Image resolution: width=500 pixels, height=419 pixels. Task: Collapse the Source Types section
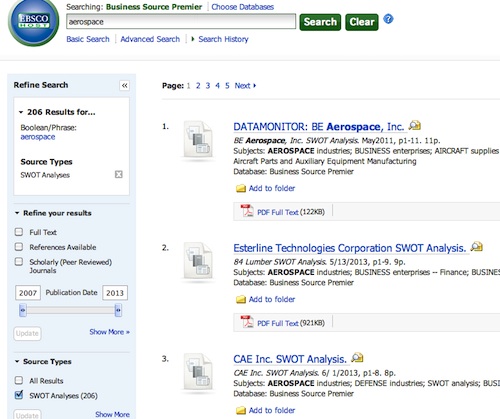pyautogui.click(x=17, y=362)
